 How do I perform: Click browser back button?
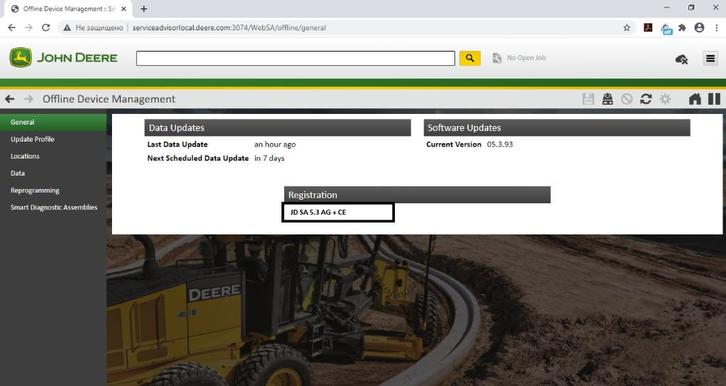pos(12,28)
